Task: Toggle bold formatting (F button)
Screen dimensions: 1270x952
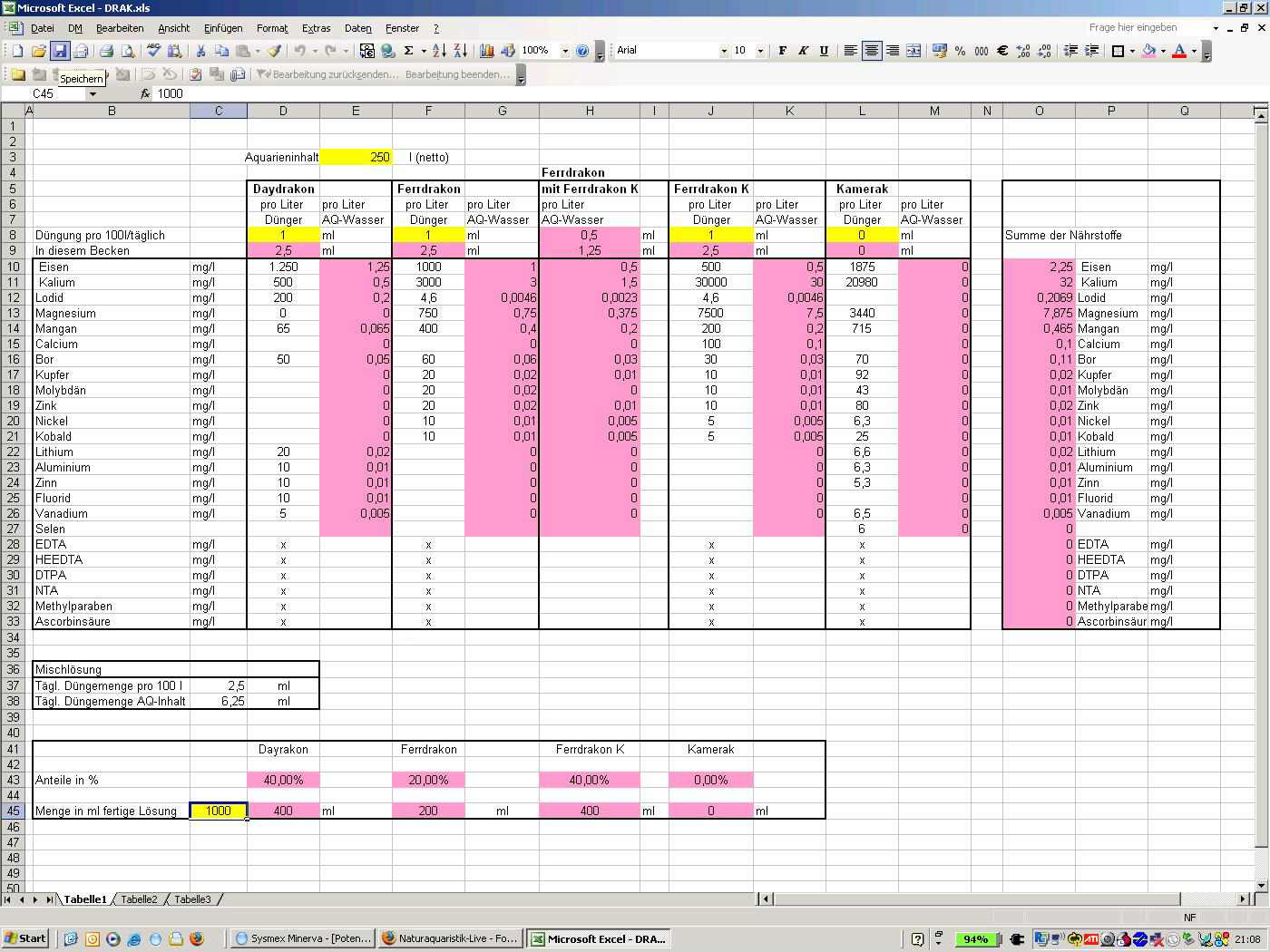Action: click(782, 51)
